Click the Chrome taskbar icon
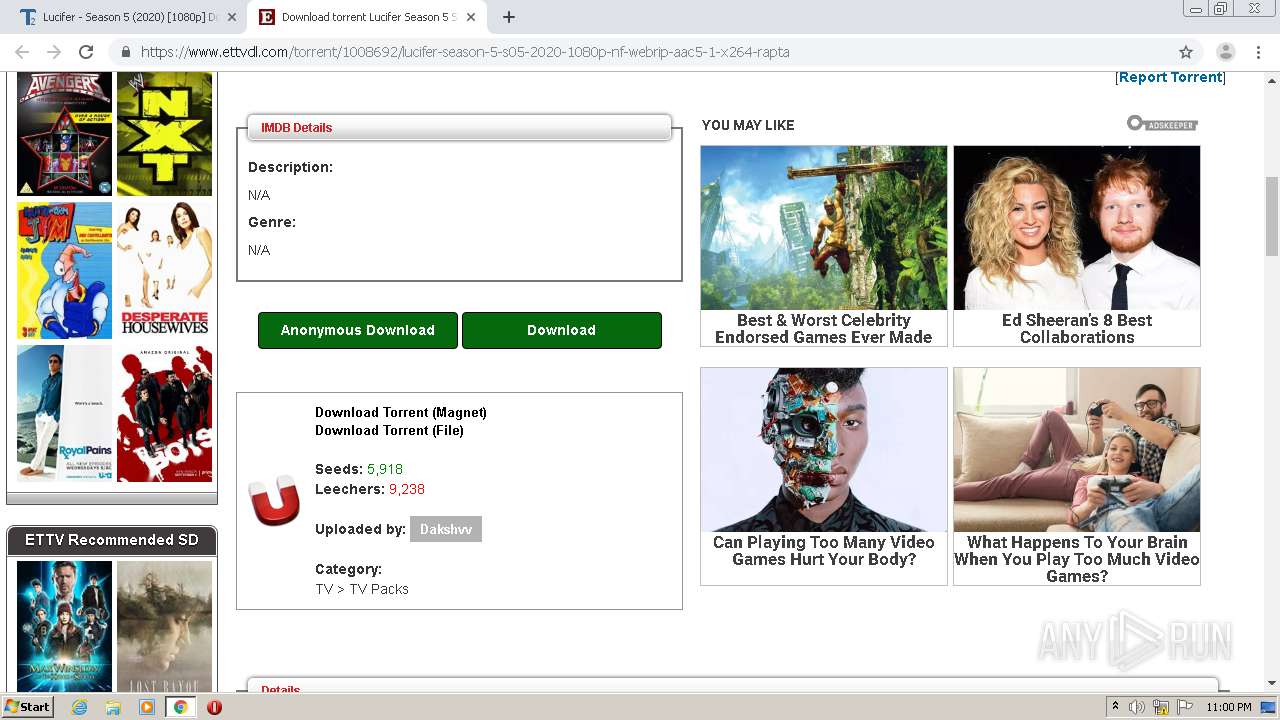 pyautogui.click(x=180, y=707)
